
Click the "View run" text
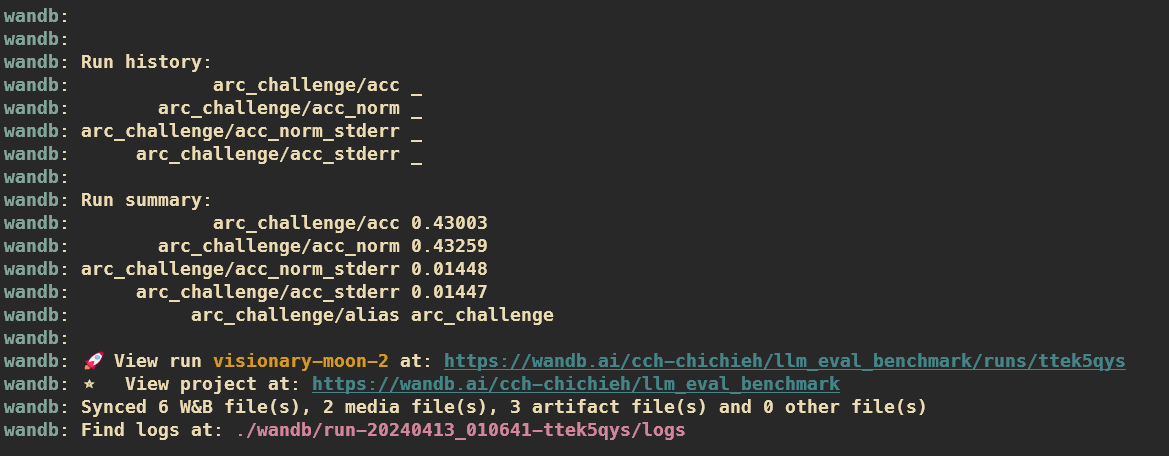pos(157,361)
